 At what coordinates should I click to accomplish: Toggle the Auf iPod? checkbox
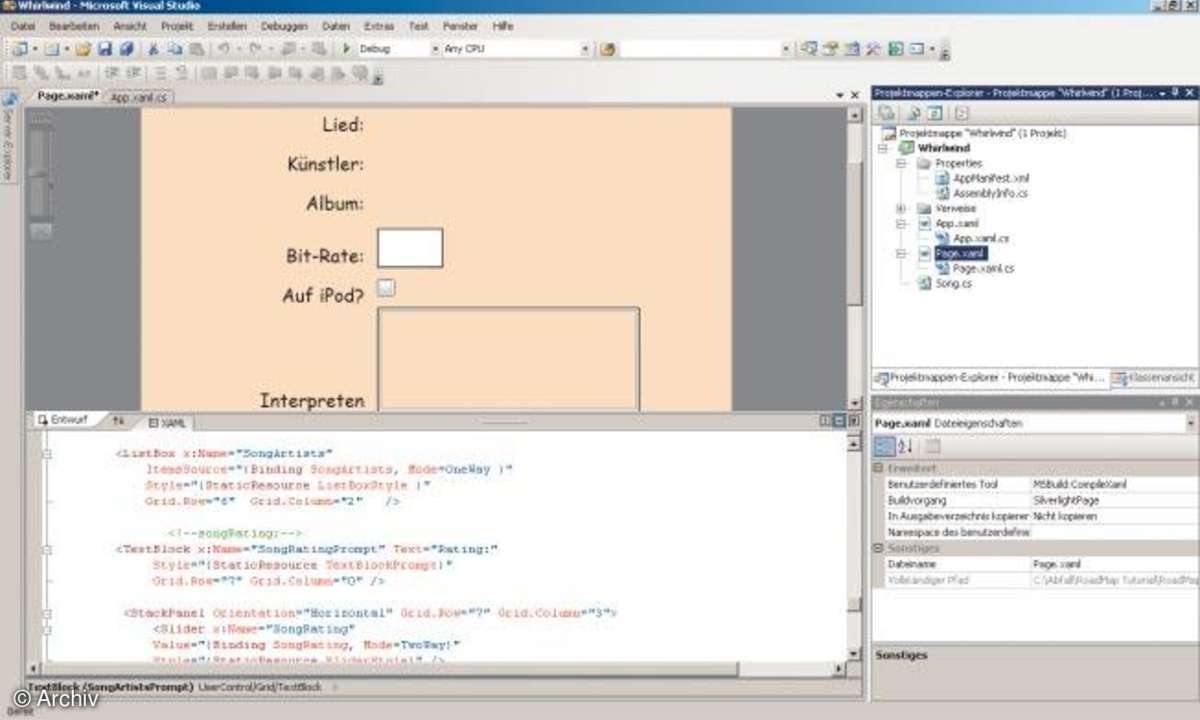386,288
